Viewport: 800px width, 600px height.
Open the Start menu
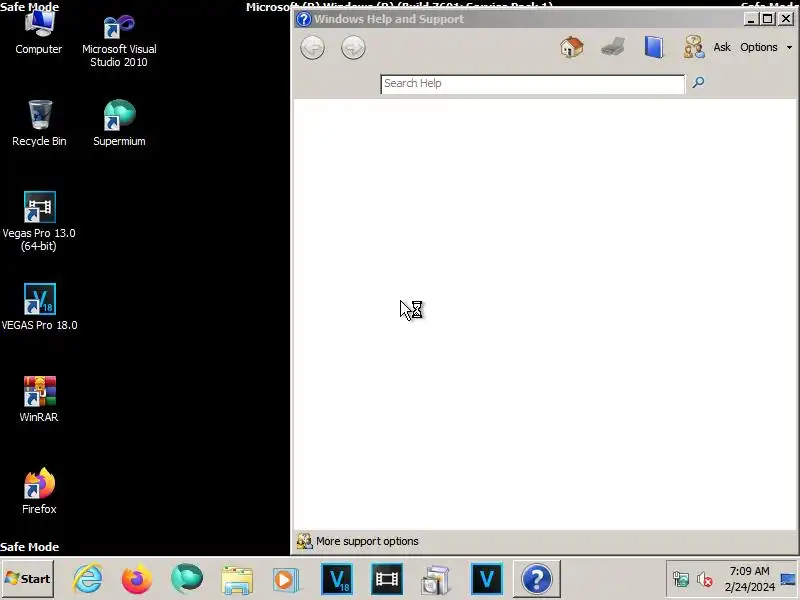(28, 579)
